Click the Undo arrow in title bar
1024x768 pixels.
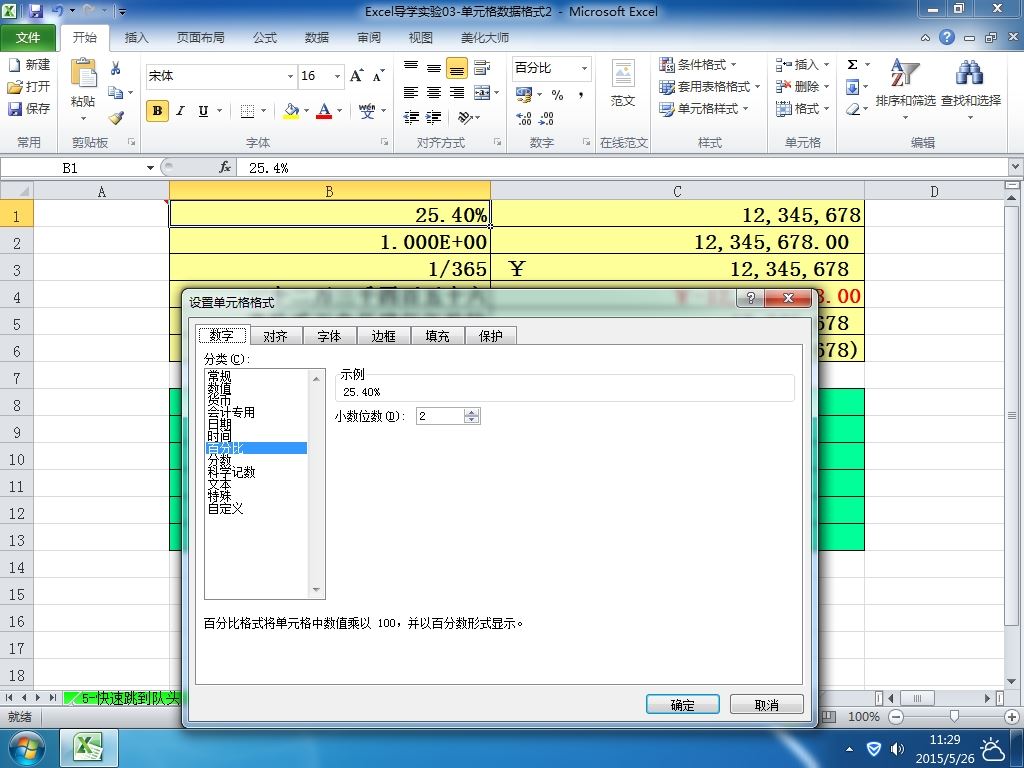[57, 11]
